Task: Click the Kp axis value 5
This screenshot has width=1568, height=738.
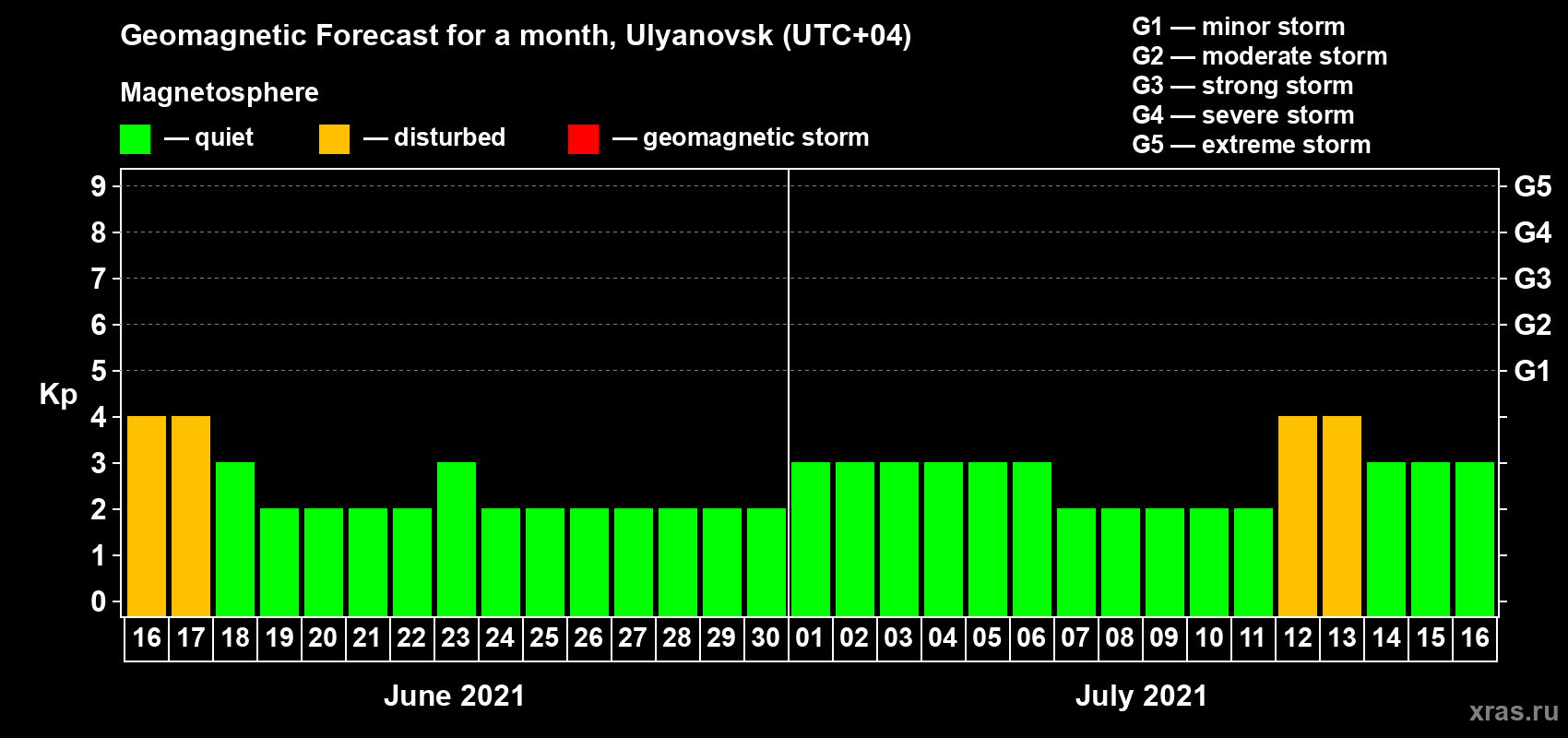Action: (x=98, y=371)
